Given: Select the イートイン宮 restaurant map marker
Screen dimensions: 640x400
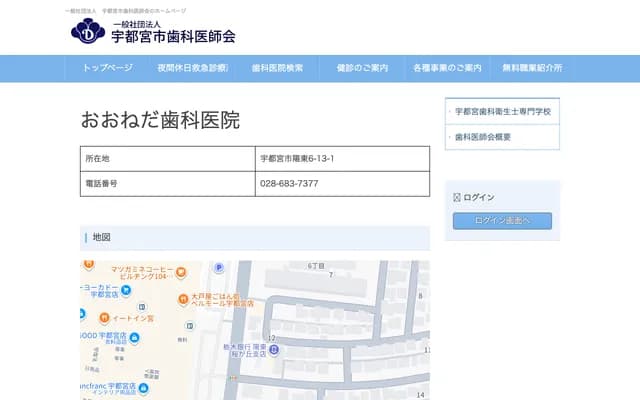Looking at the screenshot, I should 104,317.
